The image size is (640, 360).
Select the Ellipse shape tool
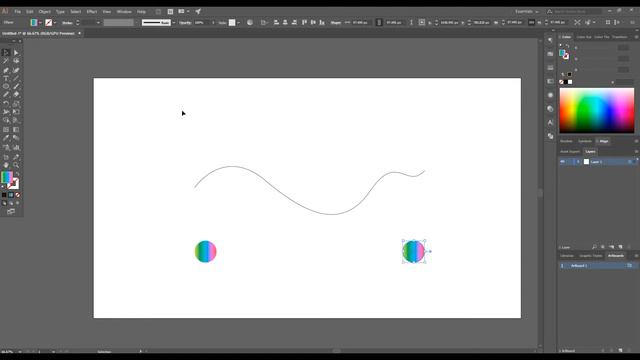point(6,87)
